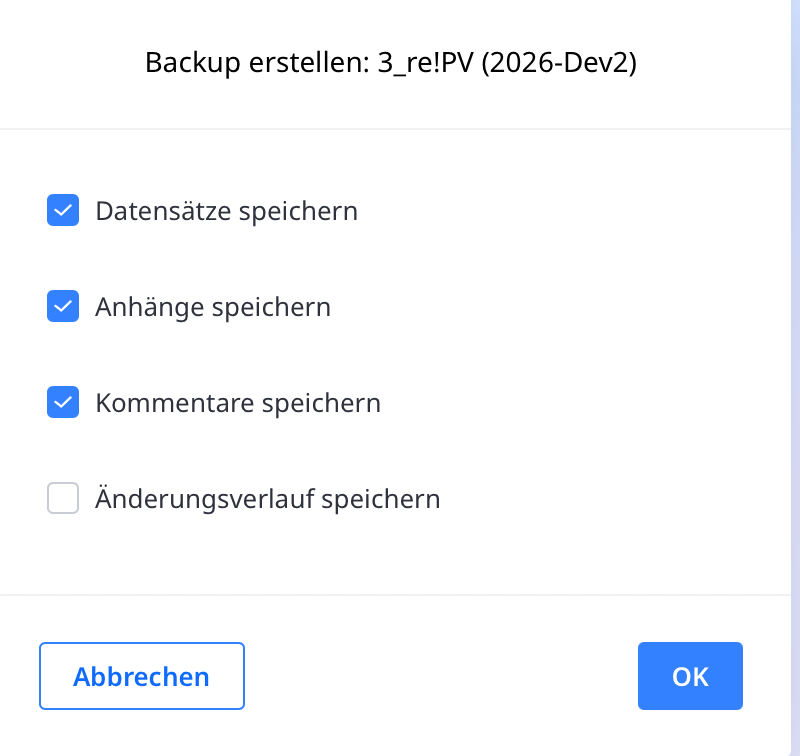Click the "Datensätze speichern" label text
This screenshot has height=756, width=800.
pos(226,212)
